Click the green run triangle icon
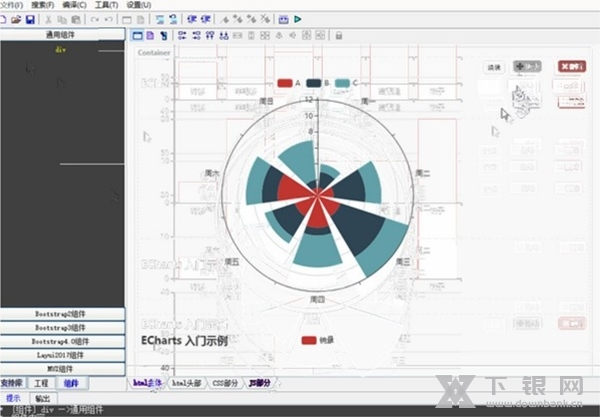Screen dimensions: 600x417 (298, 19)
